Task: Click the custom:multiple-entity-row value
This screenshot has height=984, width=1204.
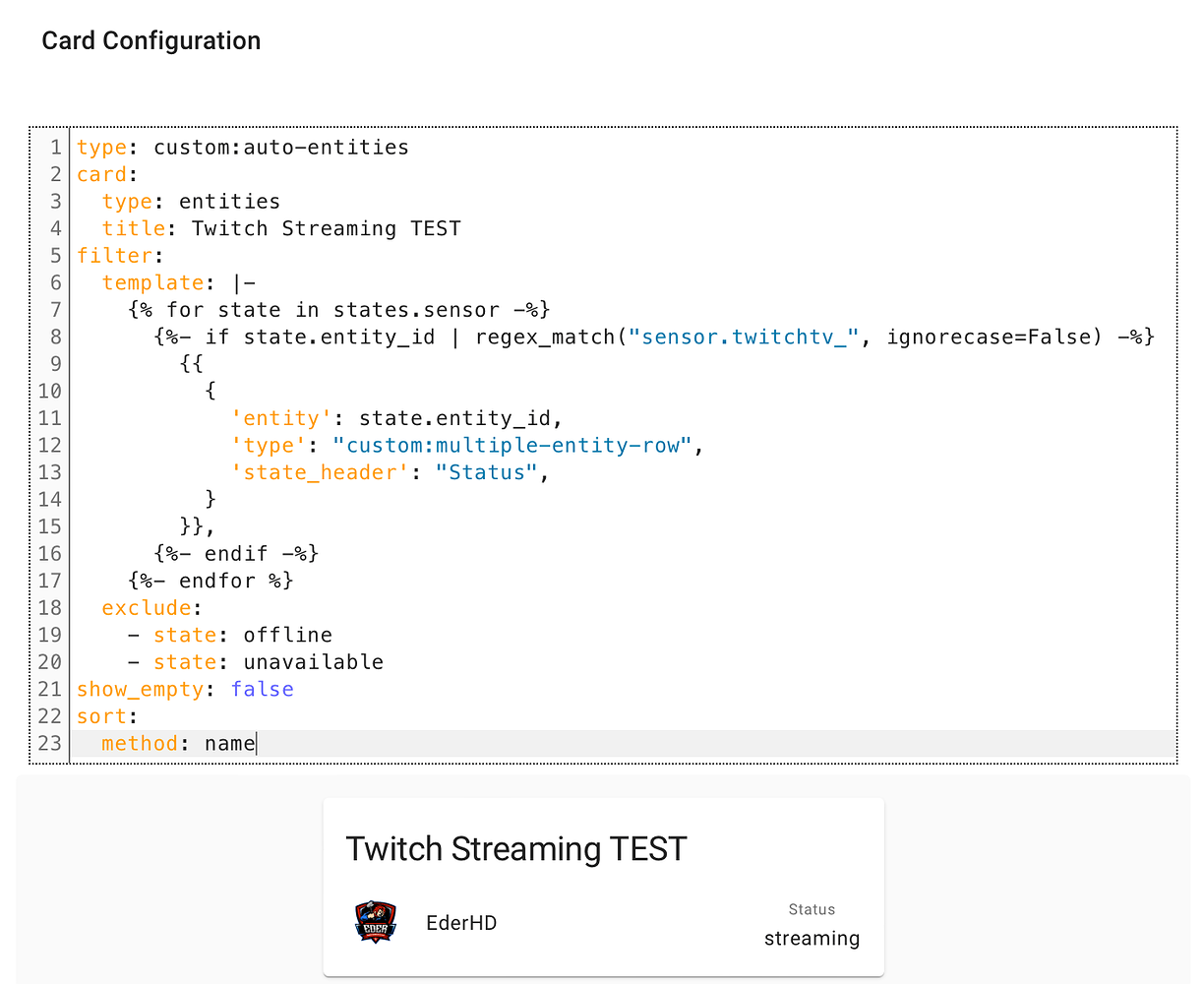Action: (516, 445)
